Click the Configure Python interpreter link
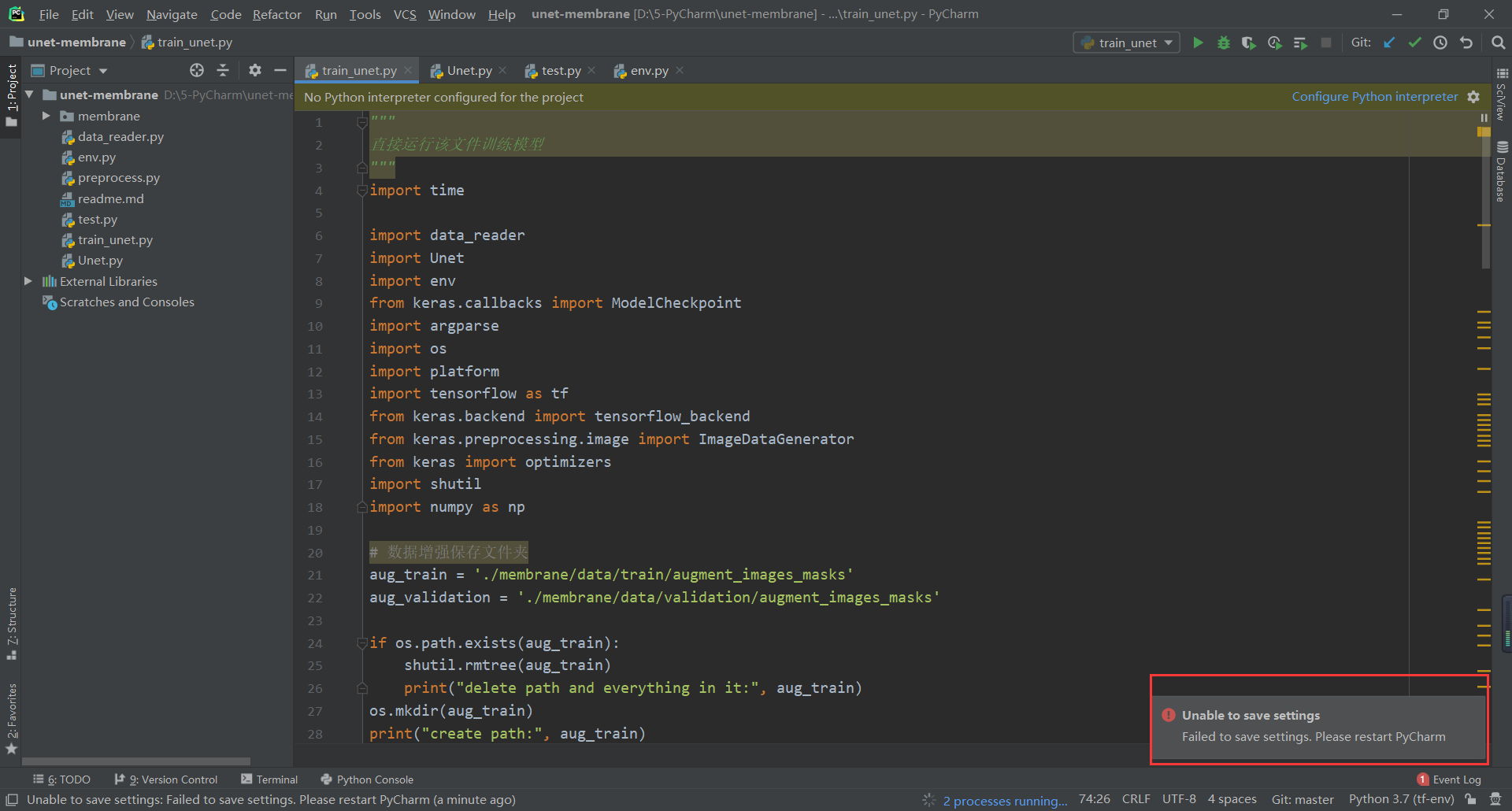The width and height of the screenshot is (1512, 811). [1374, 96]
